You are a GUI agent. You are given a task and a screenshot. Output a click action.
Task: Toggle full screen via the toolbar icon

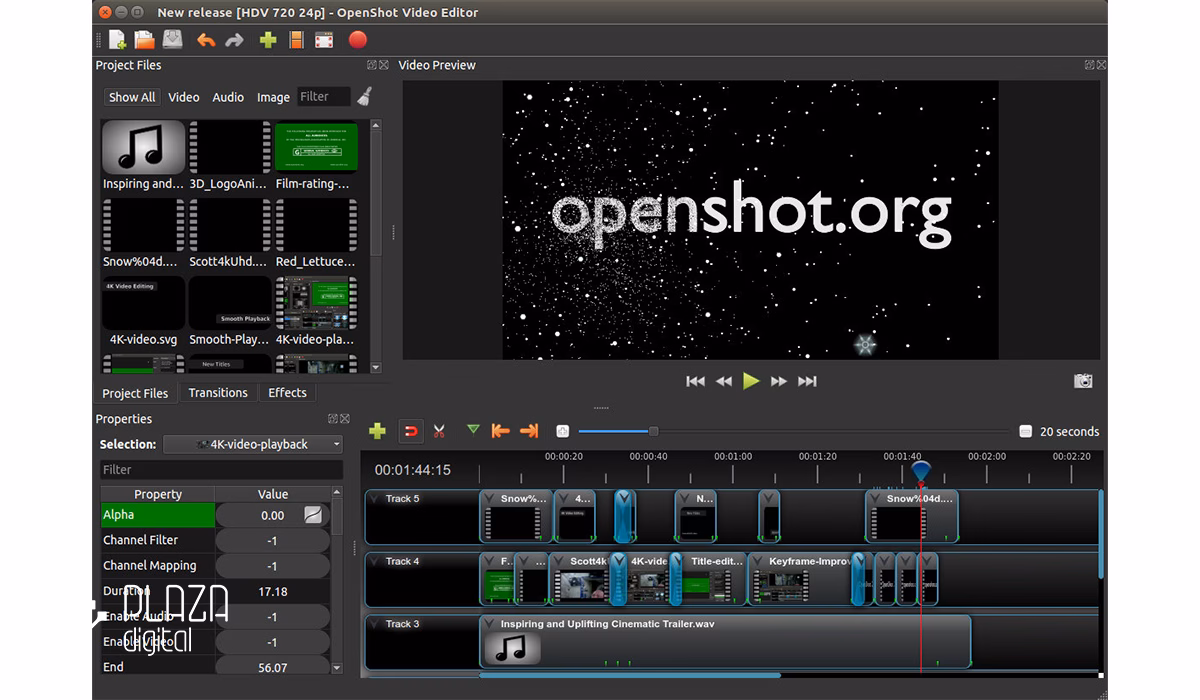tap(324, 40)
